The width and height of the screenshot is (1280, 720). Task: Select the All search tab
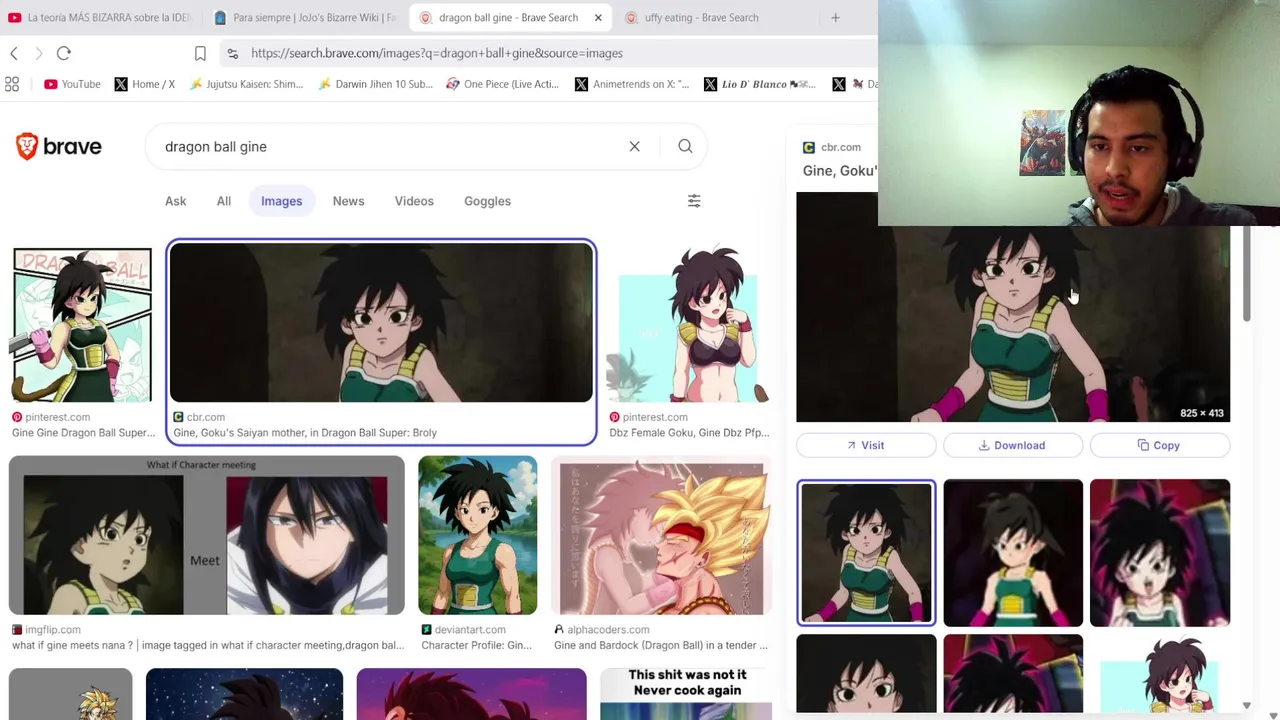(x=224, y=201)
